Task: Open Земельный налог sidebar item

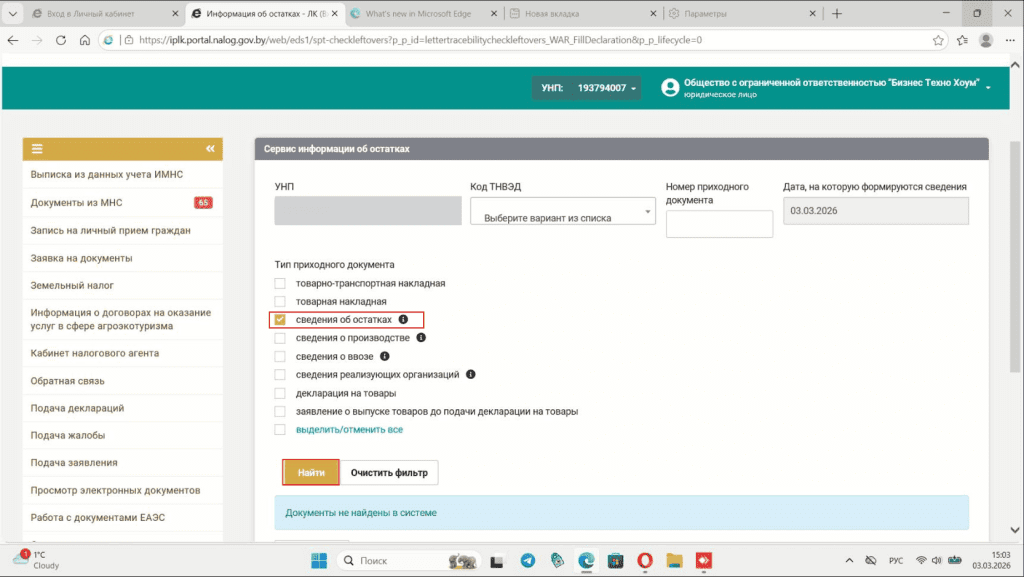Action: [122, 285]
